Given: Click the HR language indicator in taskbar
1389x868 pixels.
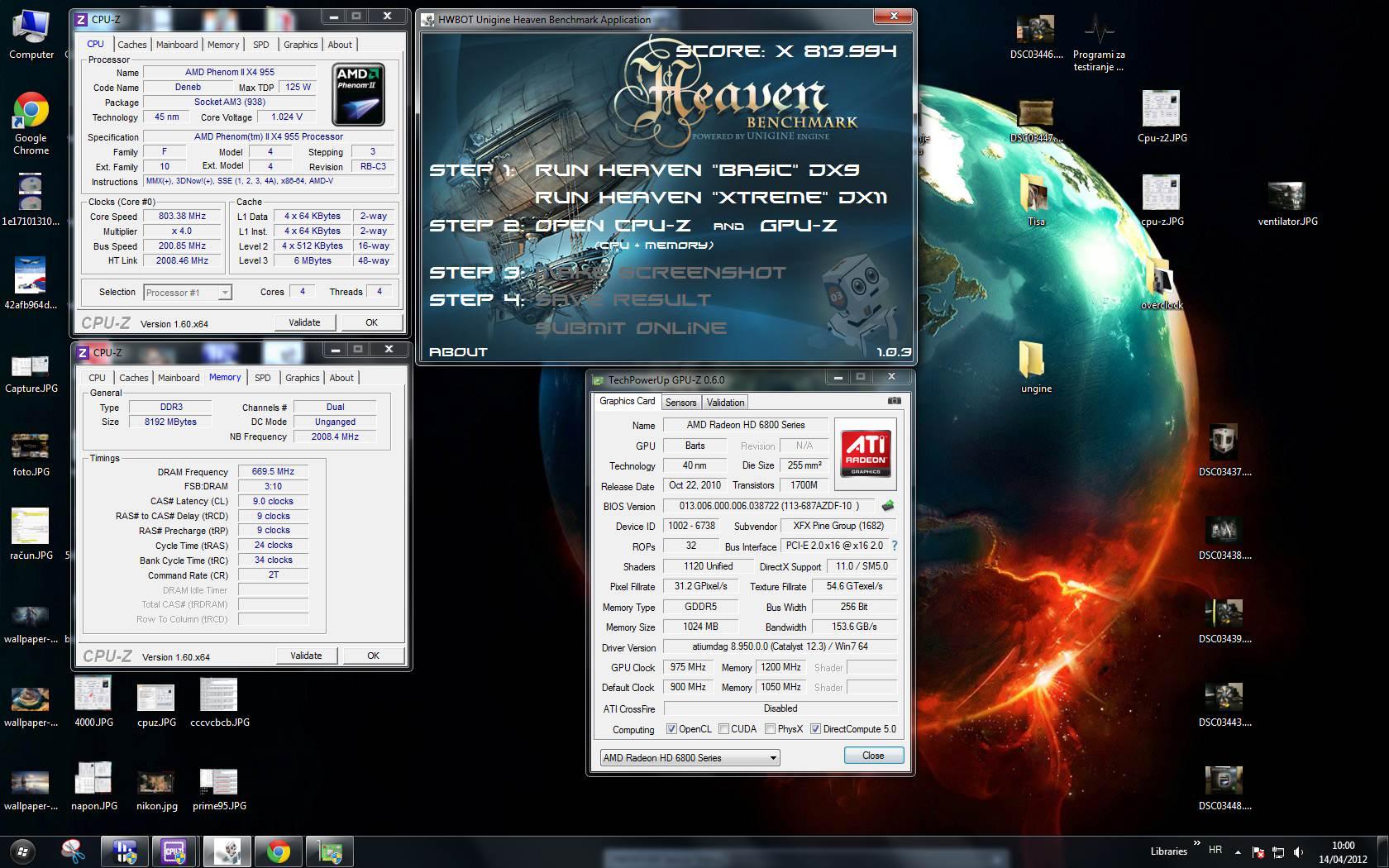Looking at the screenshot, I should tap(1215, 850).
